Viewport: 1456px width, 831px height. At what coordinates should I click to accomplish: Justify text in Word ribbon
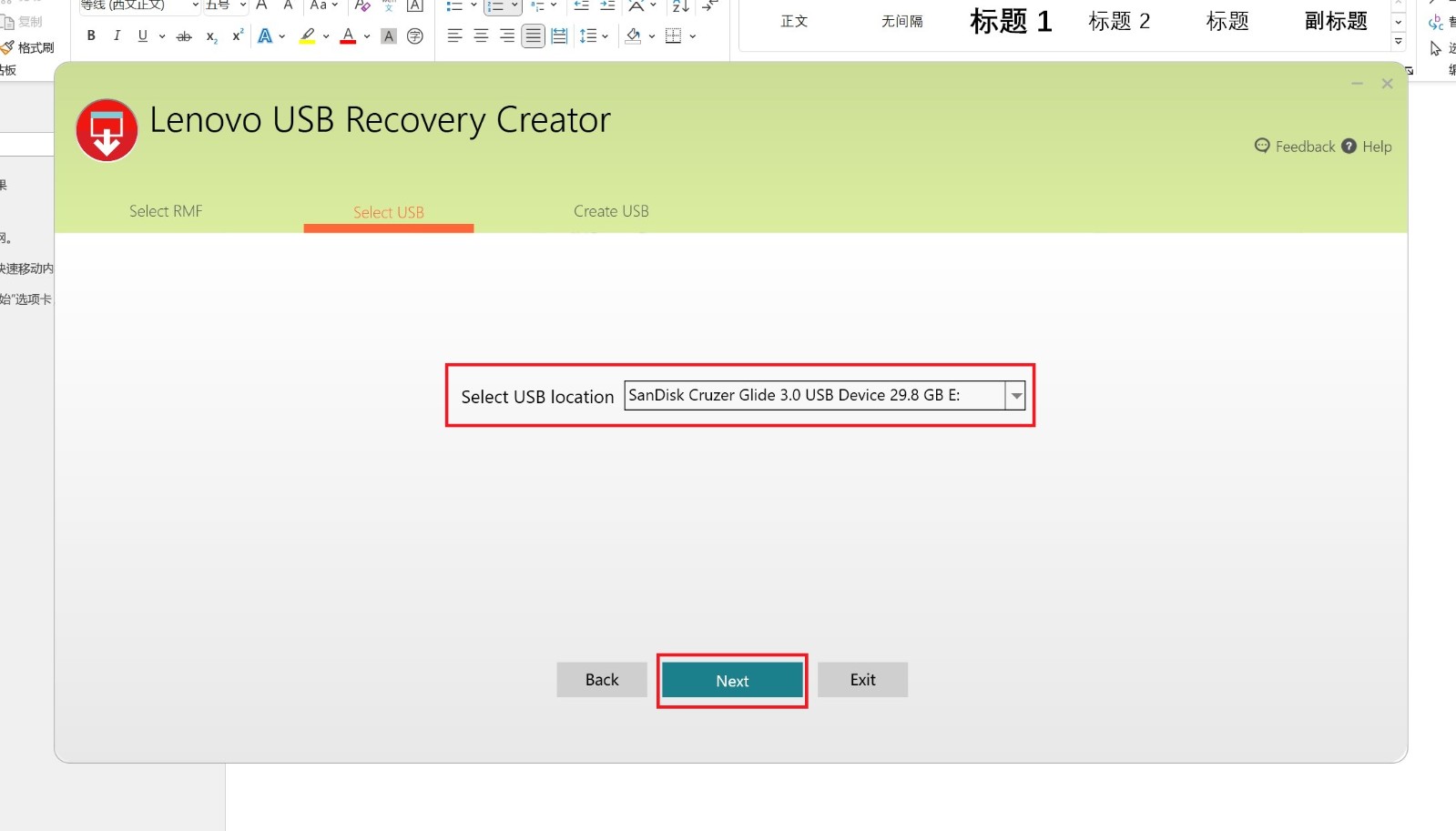[x=534, y=35]
